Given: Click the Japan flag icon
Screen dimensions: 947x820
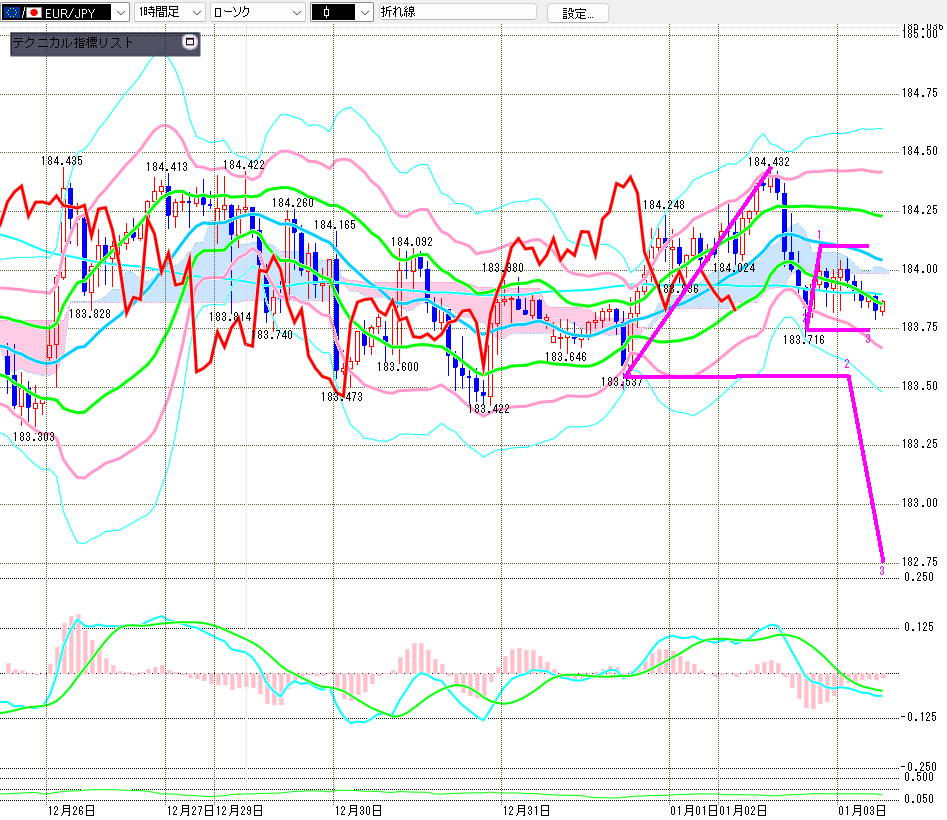Looking at the screenshot, I should [x=33, y=13].
